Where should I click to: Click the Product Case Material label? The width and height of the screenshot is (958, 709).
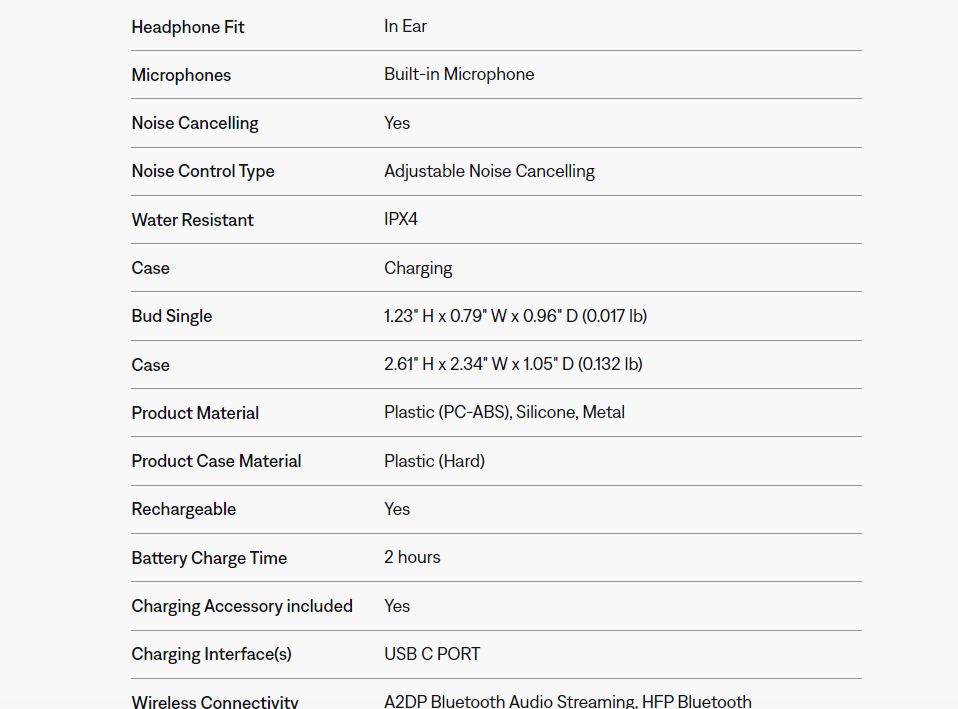coord(216,461)
